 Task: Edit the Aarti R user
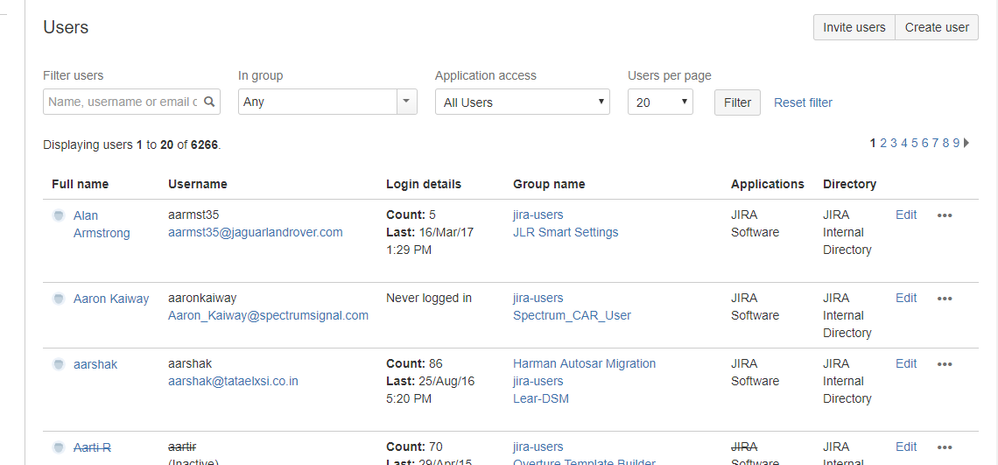(906, 447)
